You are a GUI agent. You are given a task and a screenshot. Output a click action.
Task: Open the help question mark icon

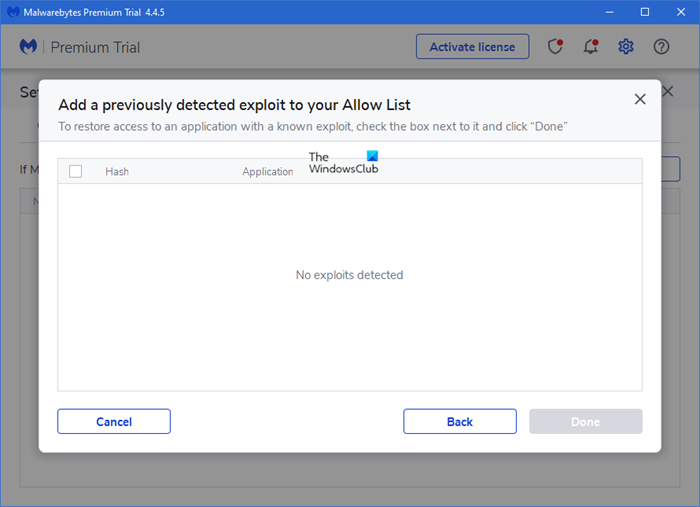click(661, 47)
